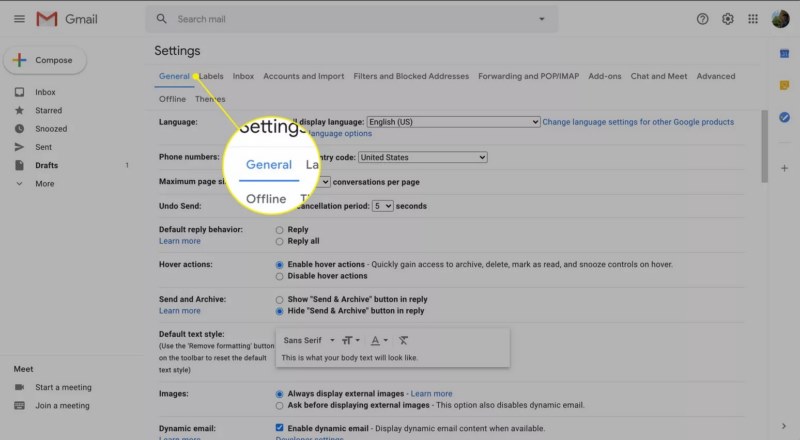Select Disable hover actions

pos(279,276)
